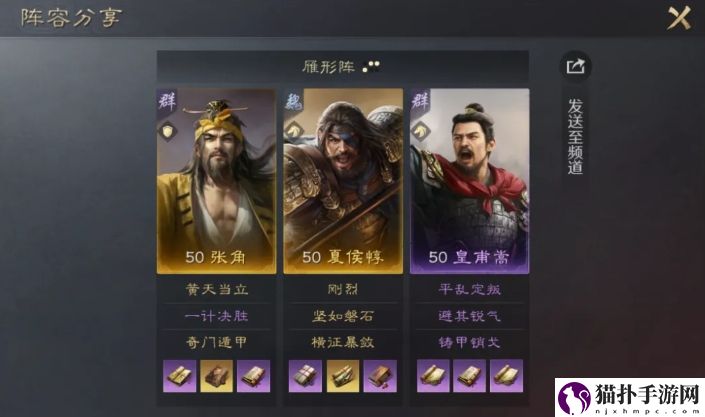Viewport: 705px width, 417px height.
Task: Open skill 奇门遁甲
Action: [x=217, y=342]
